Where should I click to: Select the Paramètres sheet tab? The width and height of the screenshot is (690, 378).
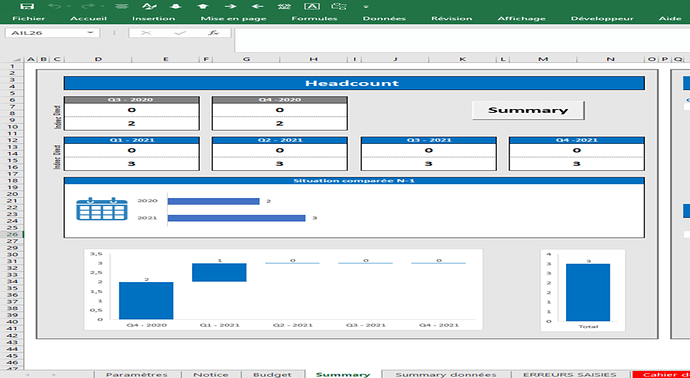pos(137,374)
